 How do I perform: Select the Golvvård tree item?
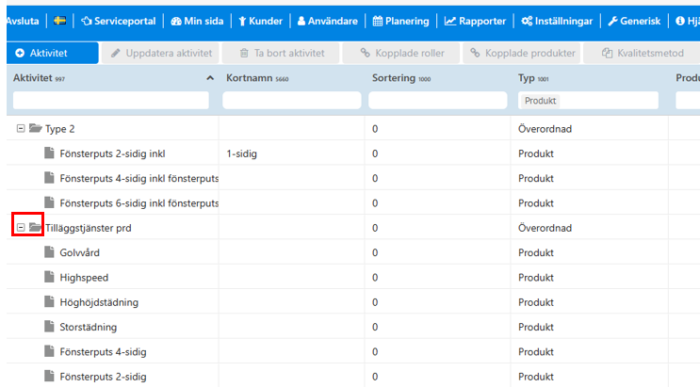click(79, 253)
